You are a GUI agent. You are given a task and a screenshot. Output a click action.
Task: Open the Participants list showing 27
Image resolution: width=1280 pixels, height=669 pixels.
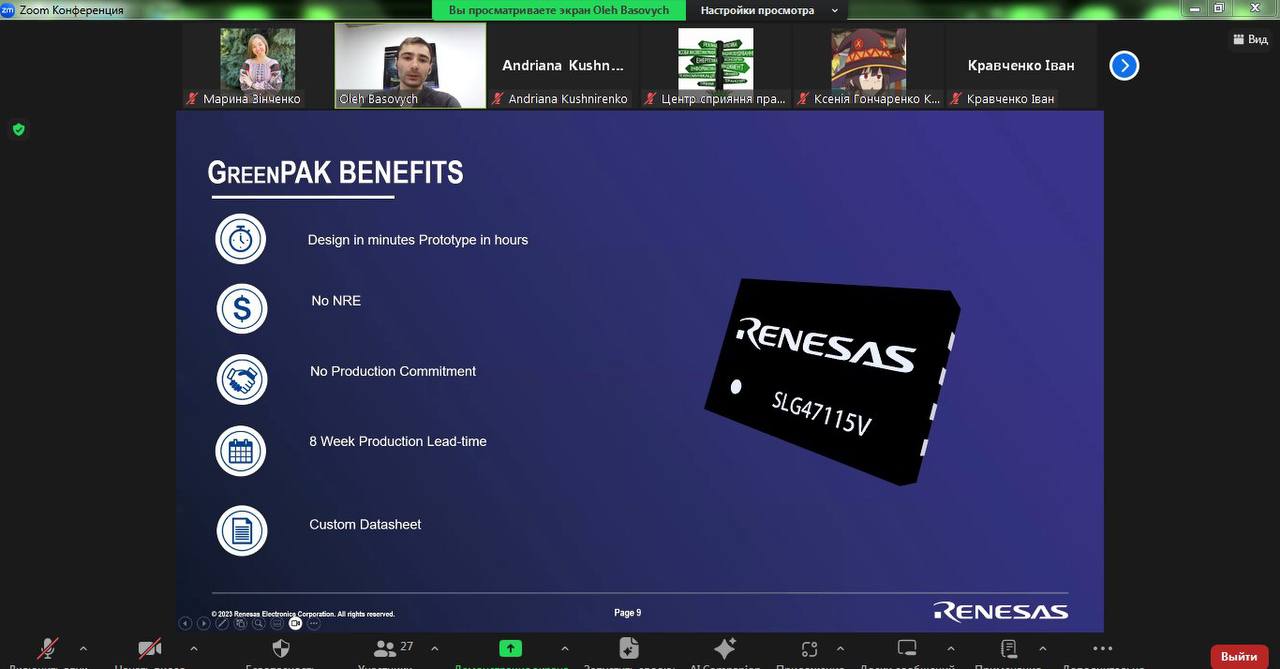[386, 648]
